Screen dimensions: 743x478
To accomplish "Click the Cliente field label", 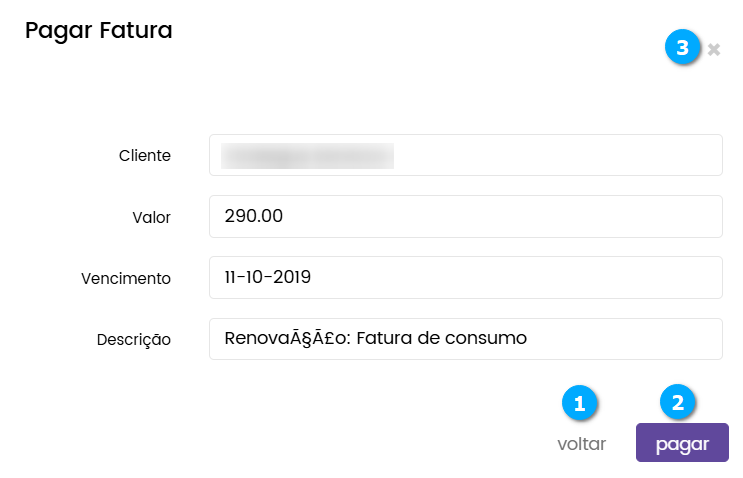I will 145,156.
